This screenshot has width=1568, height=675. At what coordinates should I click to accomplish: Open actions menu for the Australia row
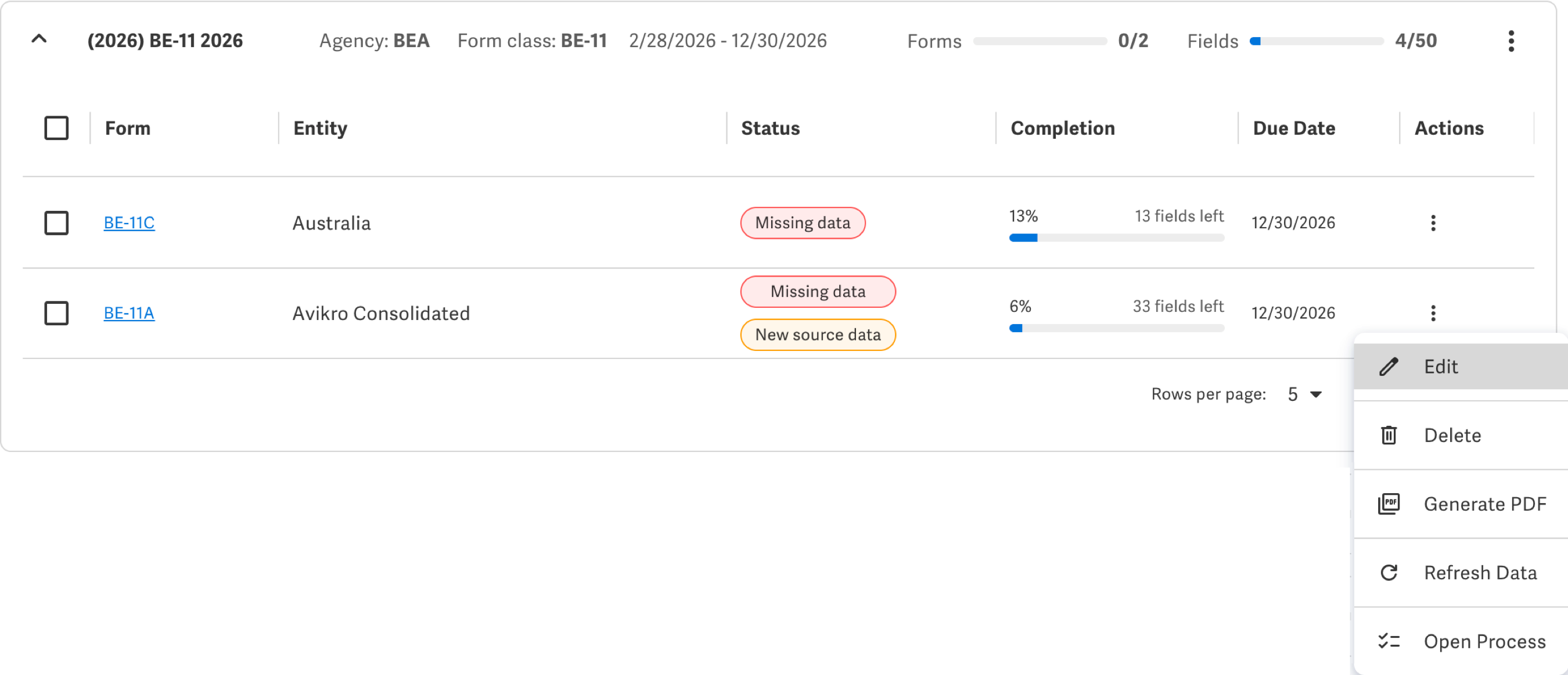(x=1433, y=222)
